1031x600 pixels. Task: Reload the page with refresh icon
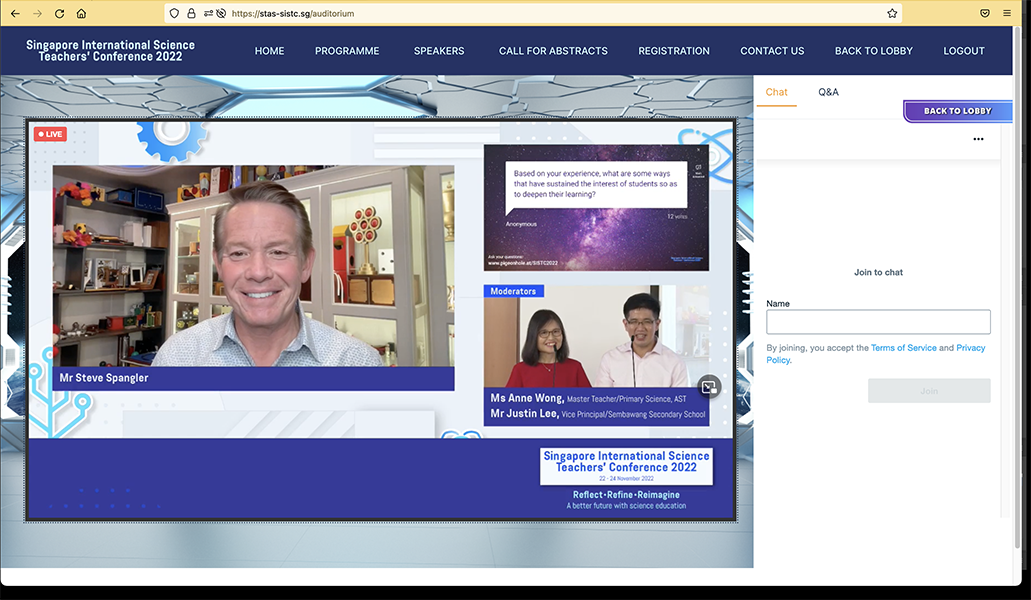pos(59,13)
